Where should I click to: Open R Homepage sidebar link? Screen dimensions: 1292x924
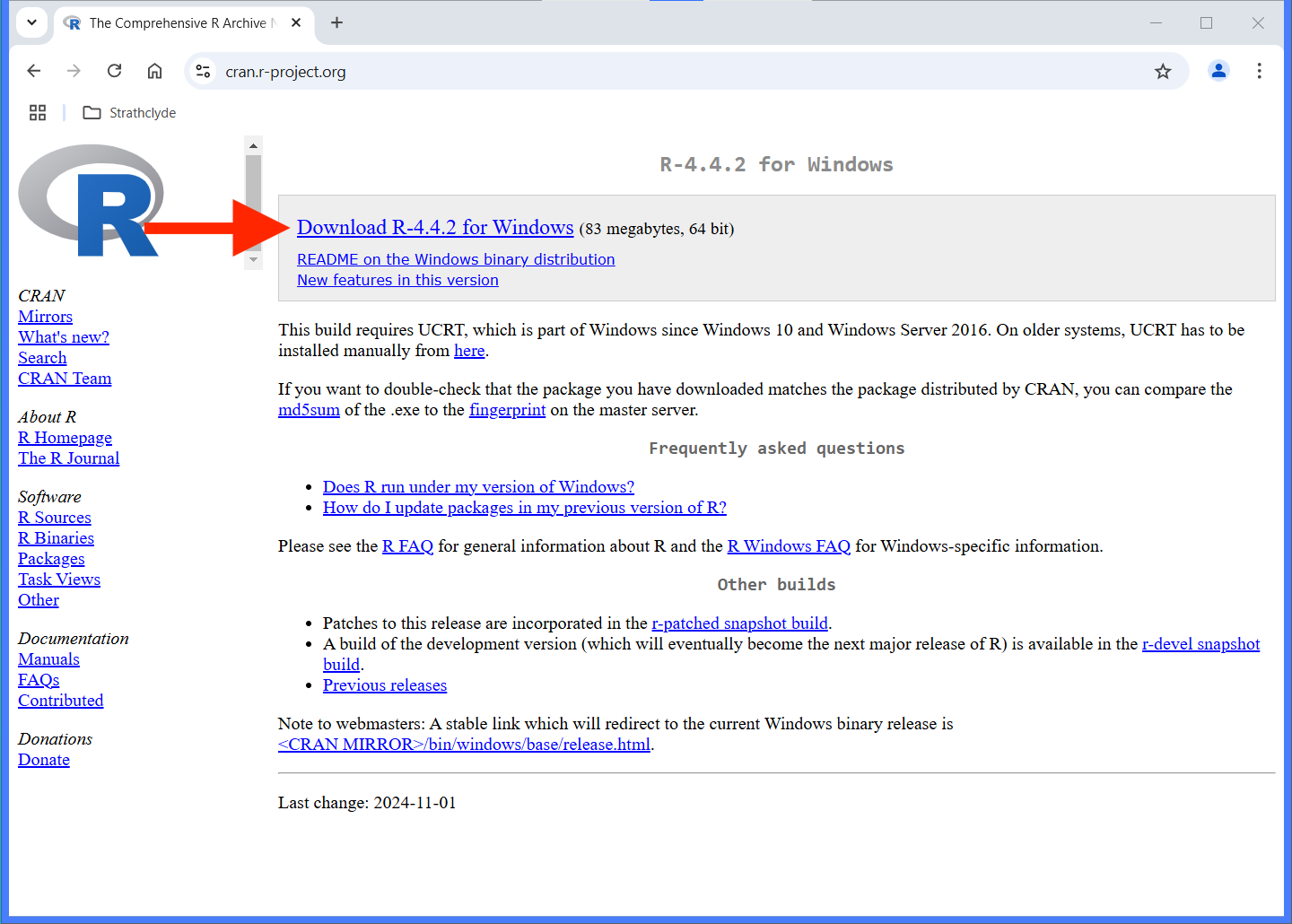pos(65,438)
